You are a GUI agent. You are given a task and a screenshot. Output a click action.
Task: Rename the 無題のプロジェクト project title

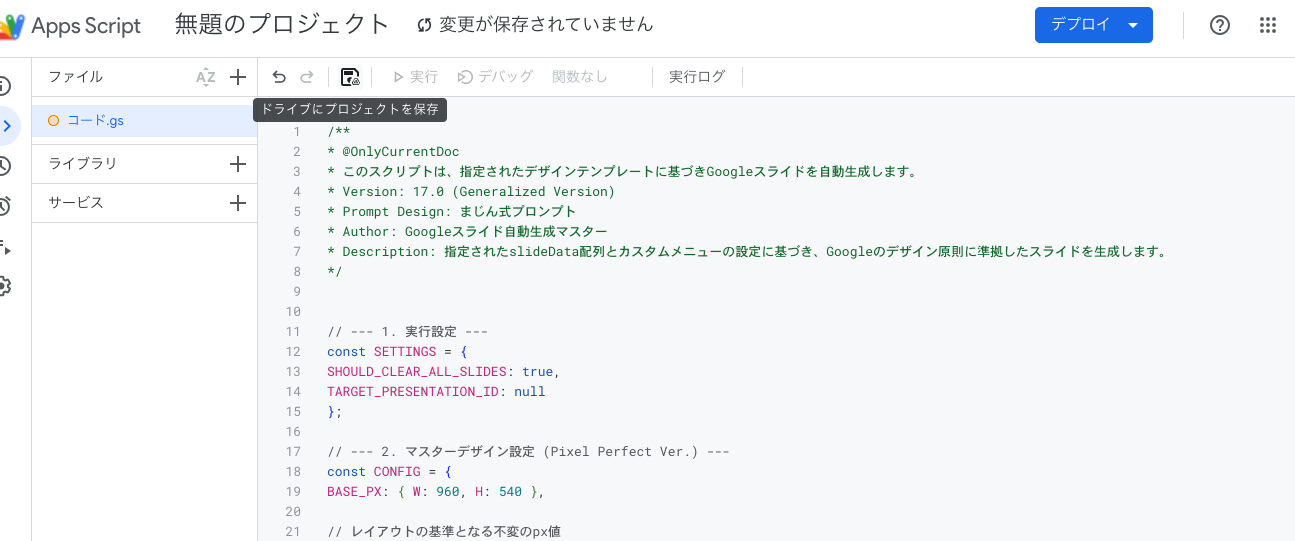pyautogui.click(x=282, y=25)
